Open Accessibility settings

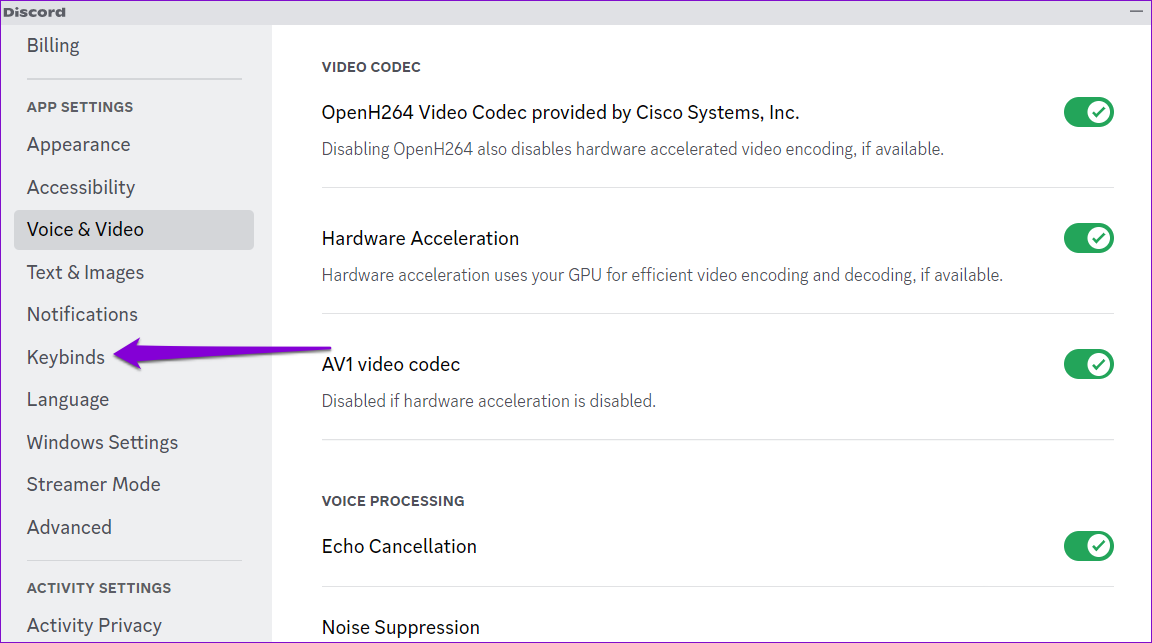pos(81,187)
